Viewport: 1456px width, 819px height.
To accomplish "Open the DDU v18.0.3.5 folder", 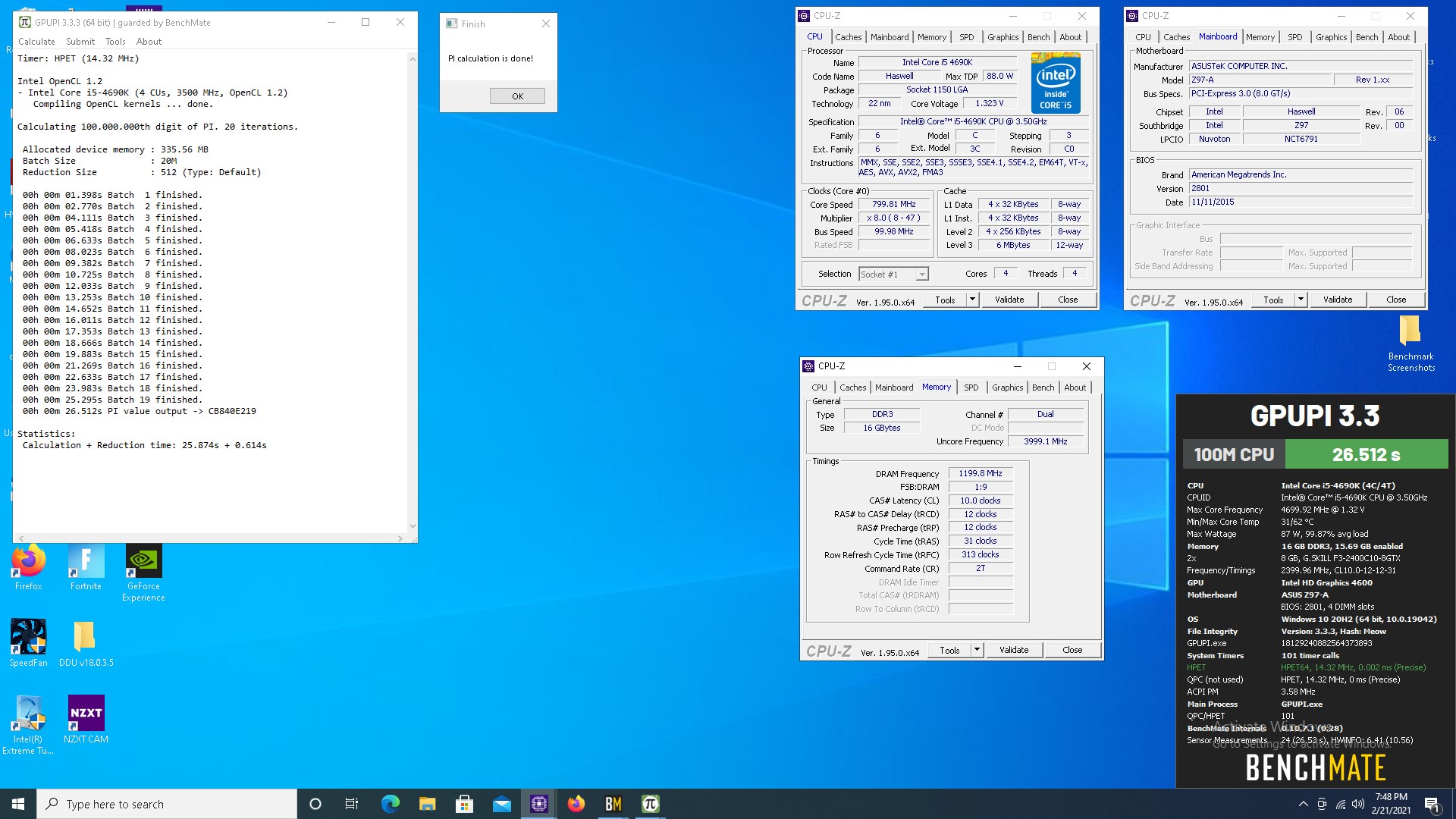I will [86, 643].
